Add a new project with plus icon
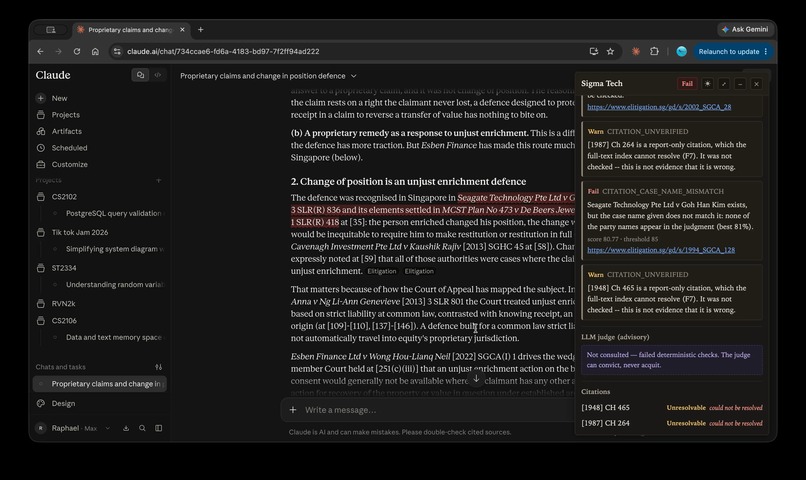The image size is (806, 480). click(x=158, y=180)
